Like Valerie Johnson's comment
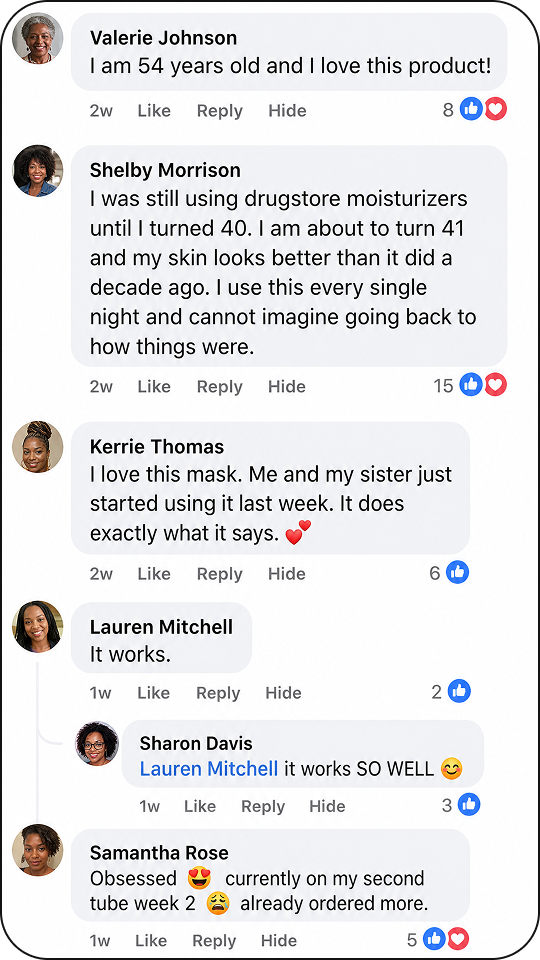 point(154,111)
